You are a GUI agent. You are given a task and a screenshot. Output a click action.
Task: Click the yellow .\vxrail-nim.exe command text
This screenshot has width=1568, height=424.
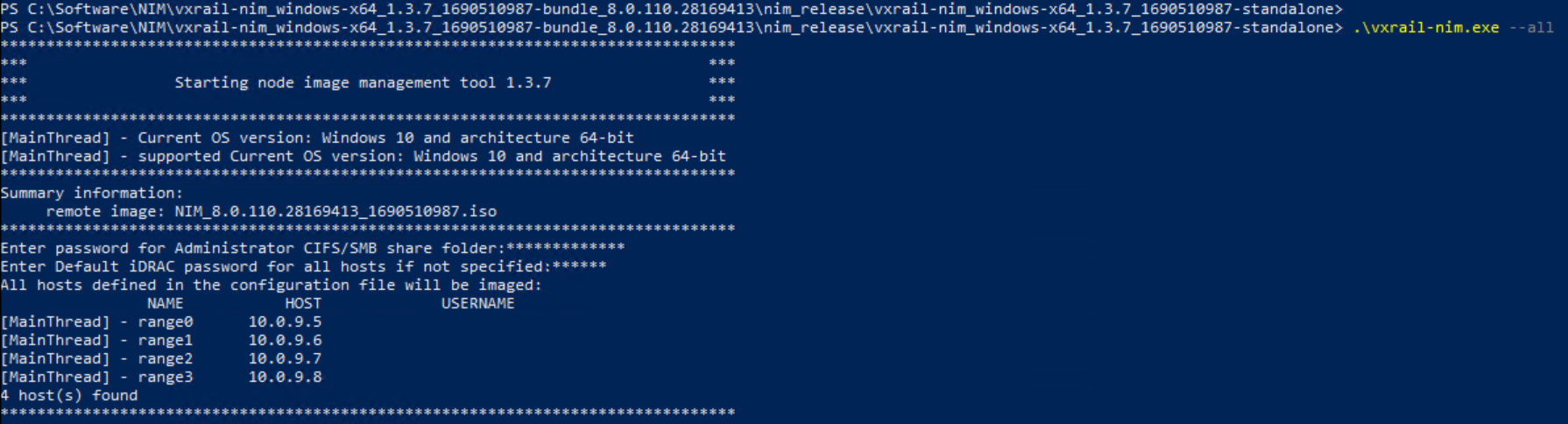pos(1425,27)
